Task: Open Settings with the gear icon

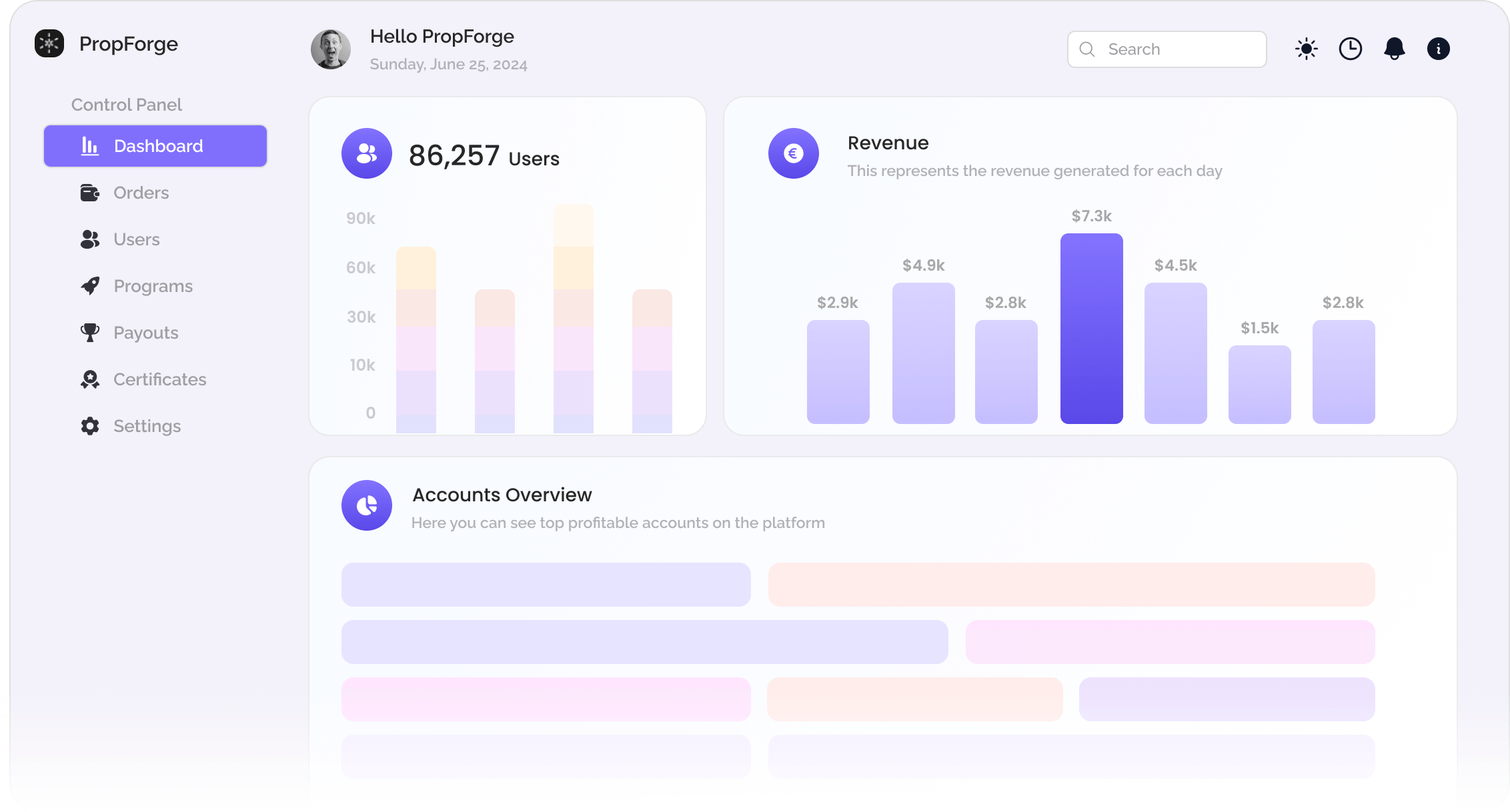Action: pyautogui.click(x=89, y=425)
